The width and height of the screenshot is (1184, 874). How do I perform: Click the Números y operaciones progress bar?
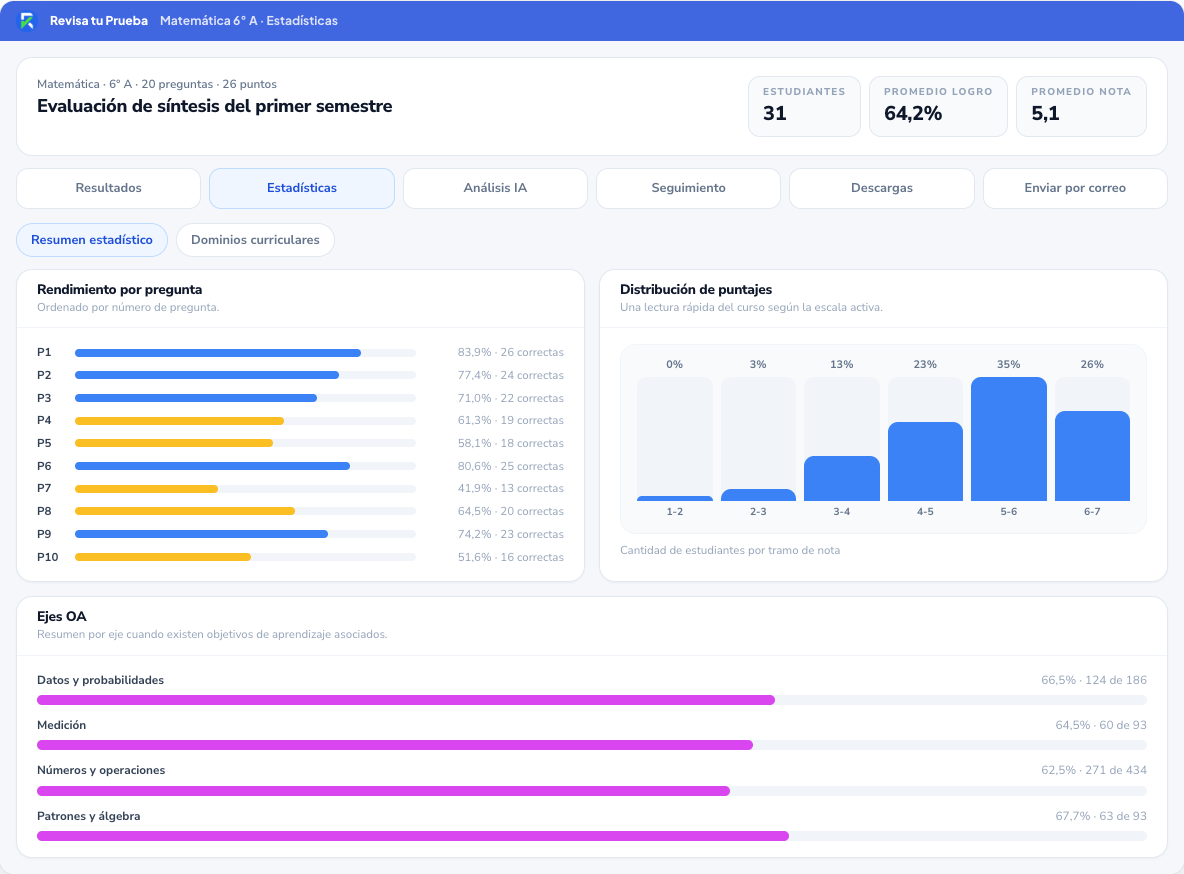(x=592, y=791)
